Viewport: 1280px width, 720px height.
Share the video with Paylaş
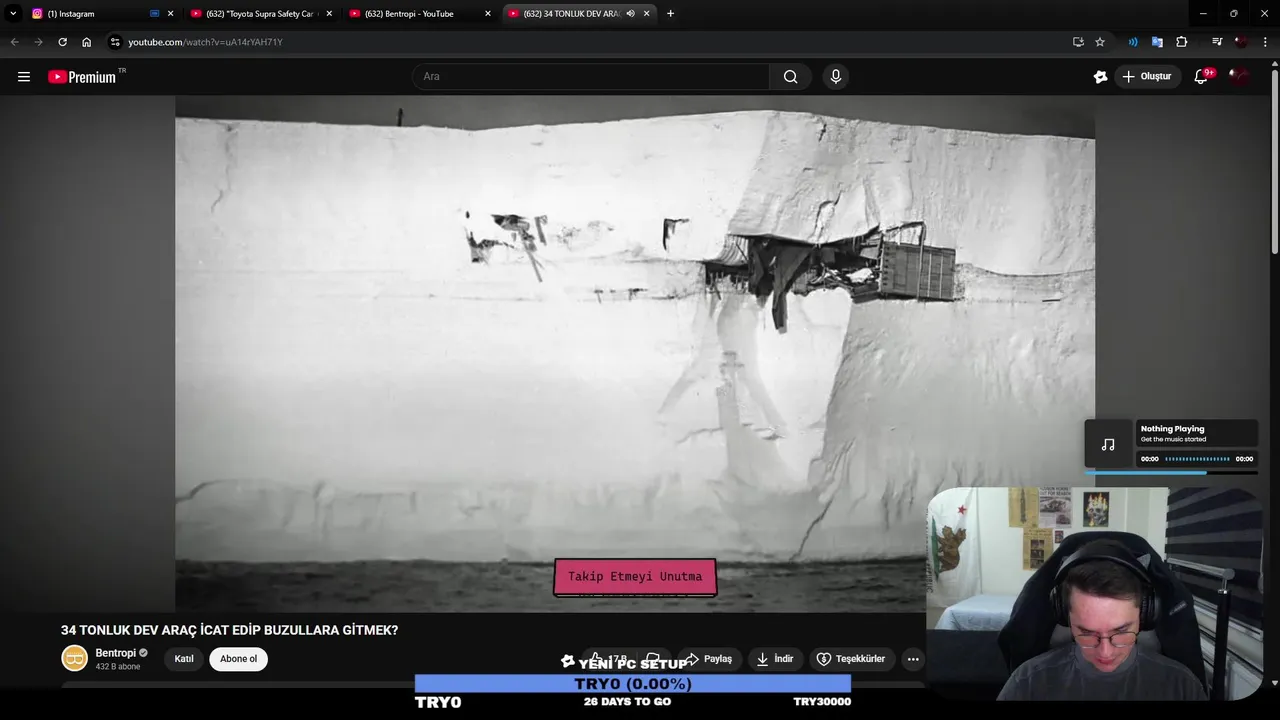(x=709, y=659)
